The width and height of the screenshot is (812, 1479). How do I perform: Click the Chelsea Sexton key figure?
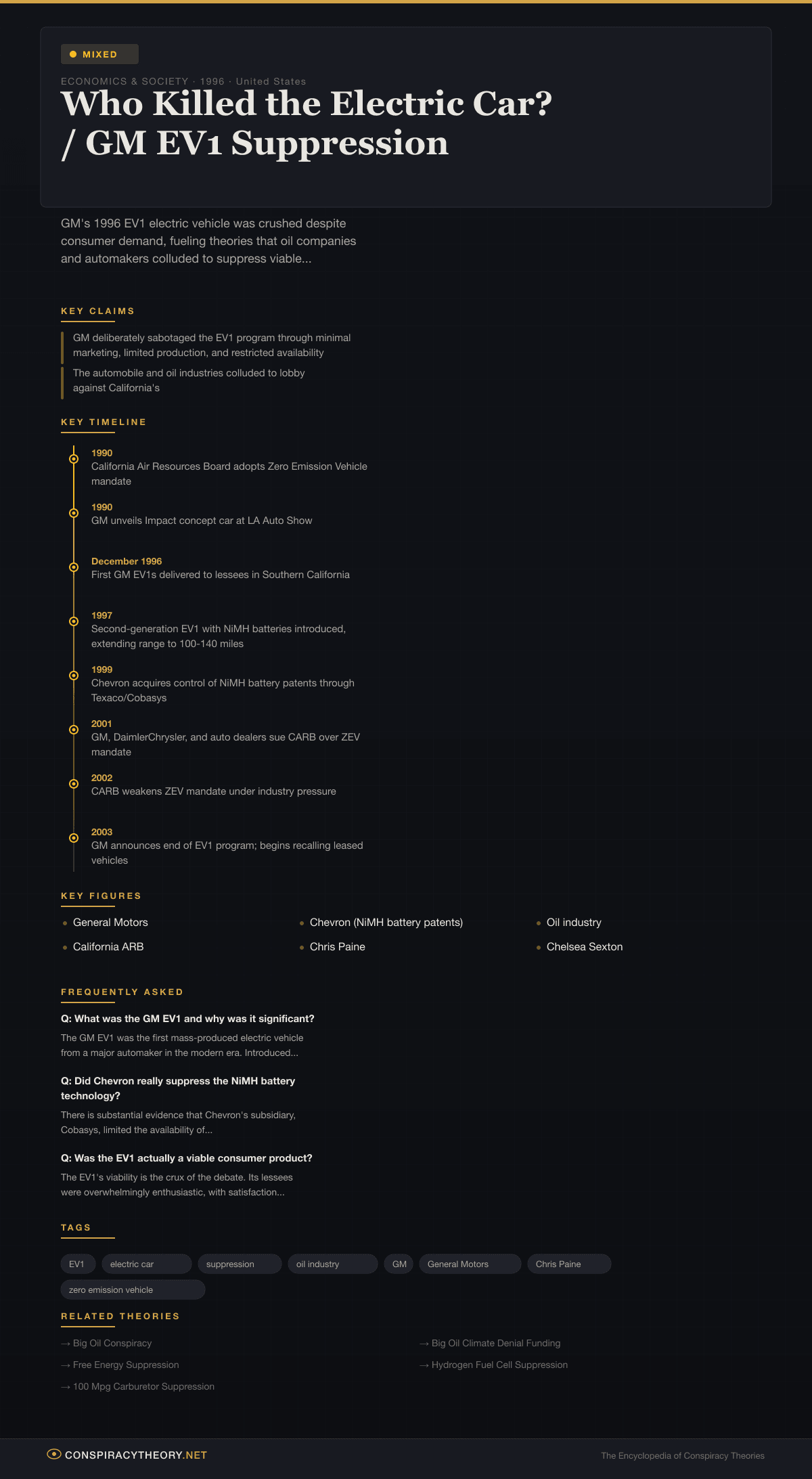tap(584, 946)
